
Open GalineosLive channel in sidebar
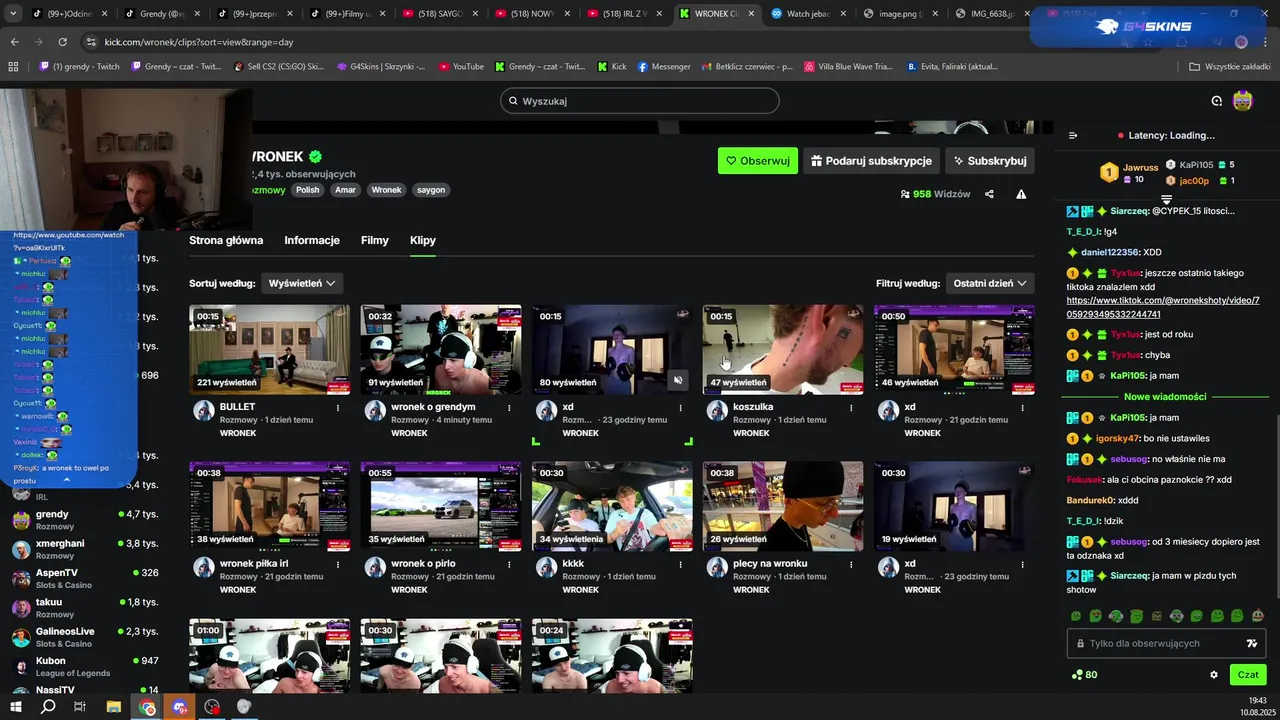pyautogui.click(x=85, y=637)
